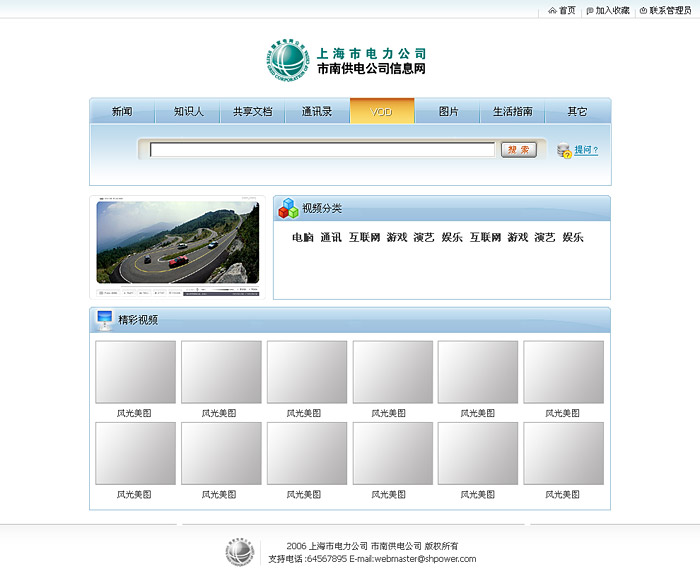Click the 上海市电力公司 title text
The height and width of the screenshot is (581, 700).
click(371, 54)
